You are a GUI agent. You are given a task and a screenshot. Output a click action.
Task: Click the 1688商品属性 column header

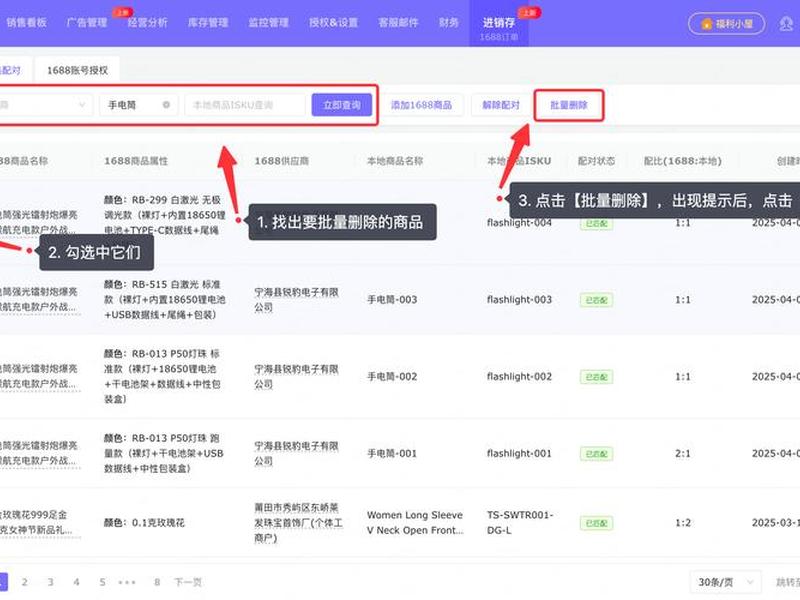point(136,161)
